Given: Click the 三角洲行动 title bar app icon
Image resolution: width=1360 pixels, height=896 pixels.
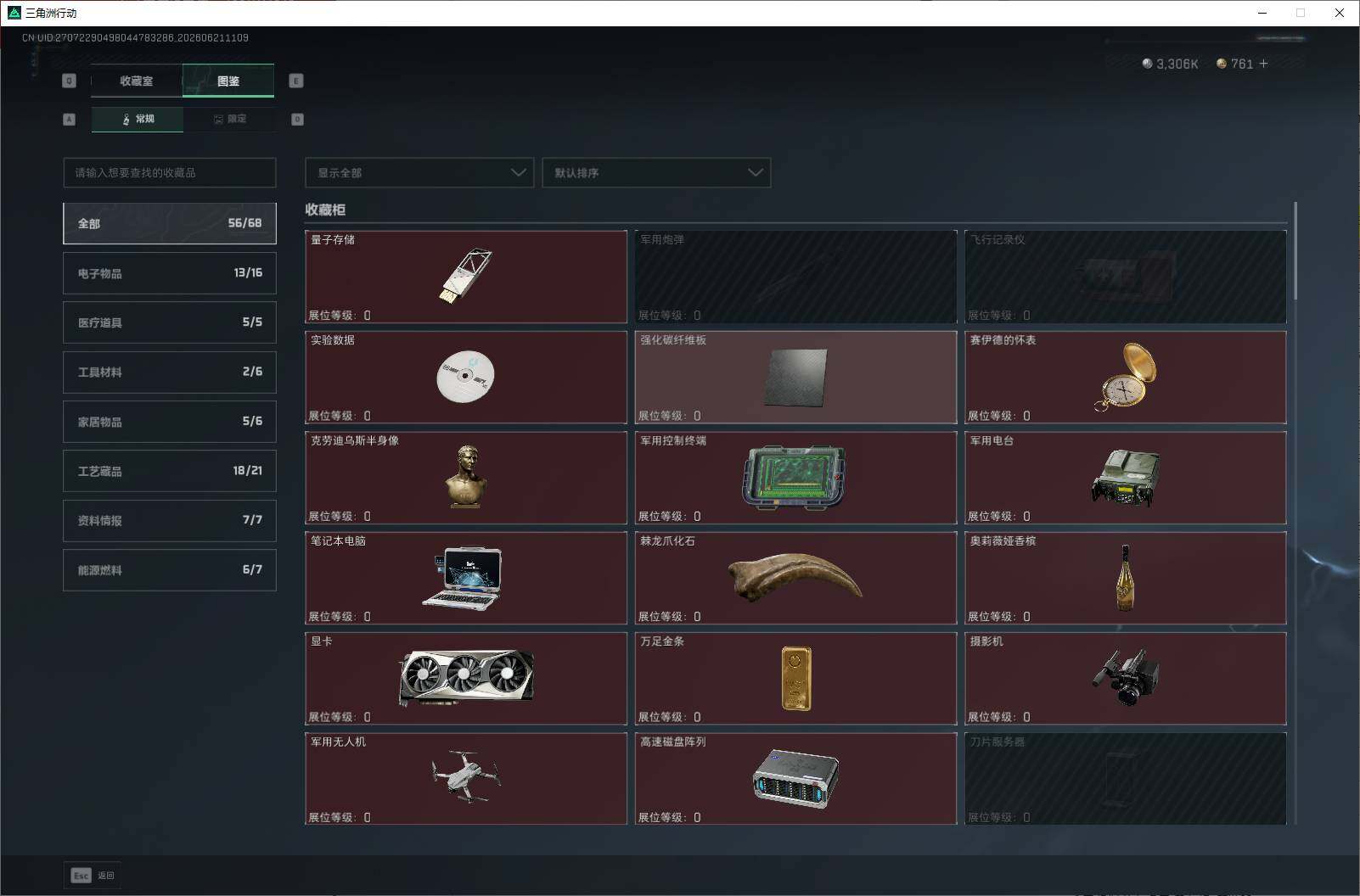Looking at the screenshot, I should pyautogui.click(x=14, y=13).
